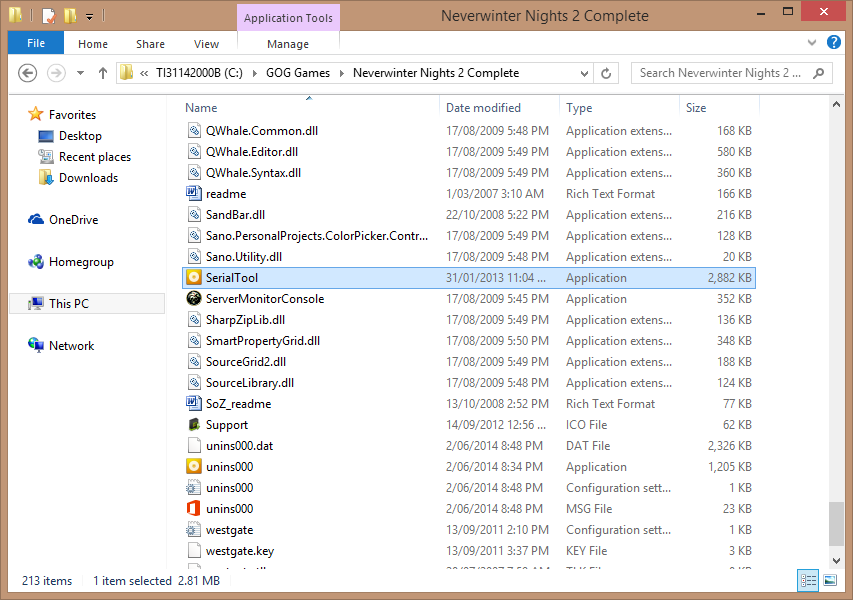
Task: Select This PC in navigation pane
Action: [x=87, y=304]
